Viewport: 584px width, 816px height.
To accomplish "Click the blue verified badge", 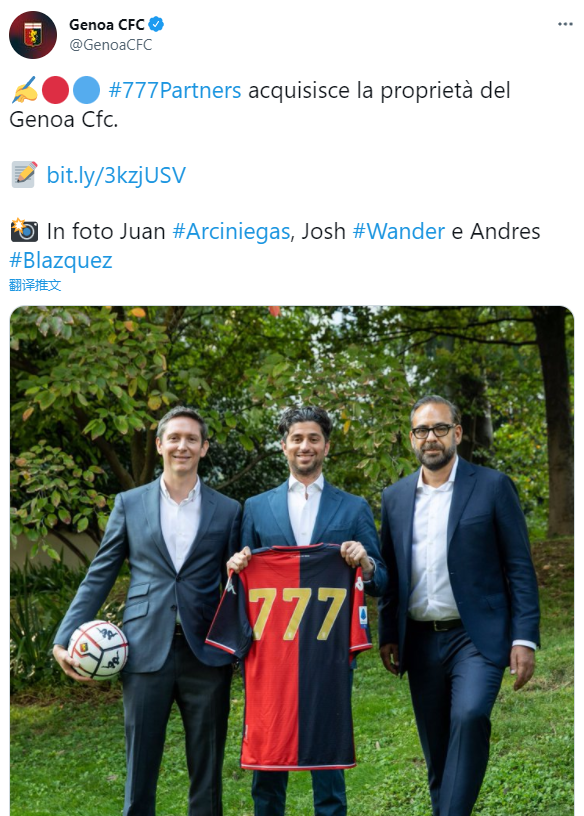I will pos(156,24).
